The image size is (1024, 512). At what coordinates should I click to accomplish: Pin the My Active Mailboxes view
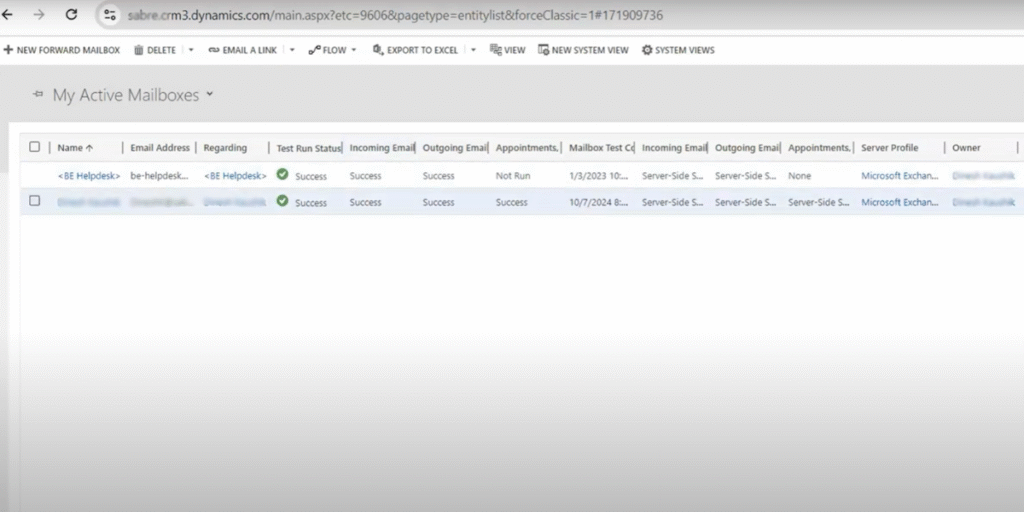(38, 95)
